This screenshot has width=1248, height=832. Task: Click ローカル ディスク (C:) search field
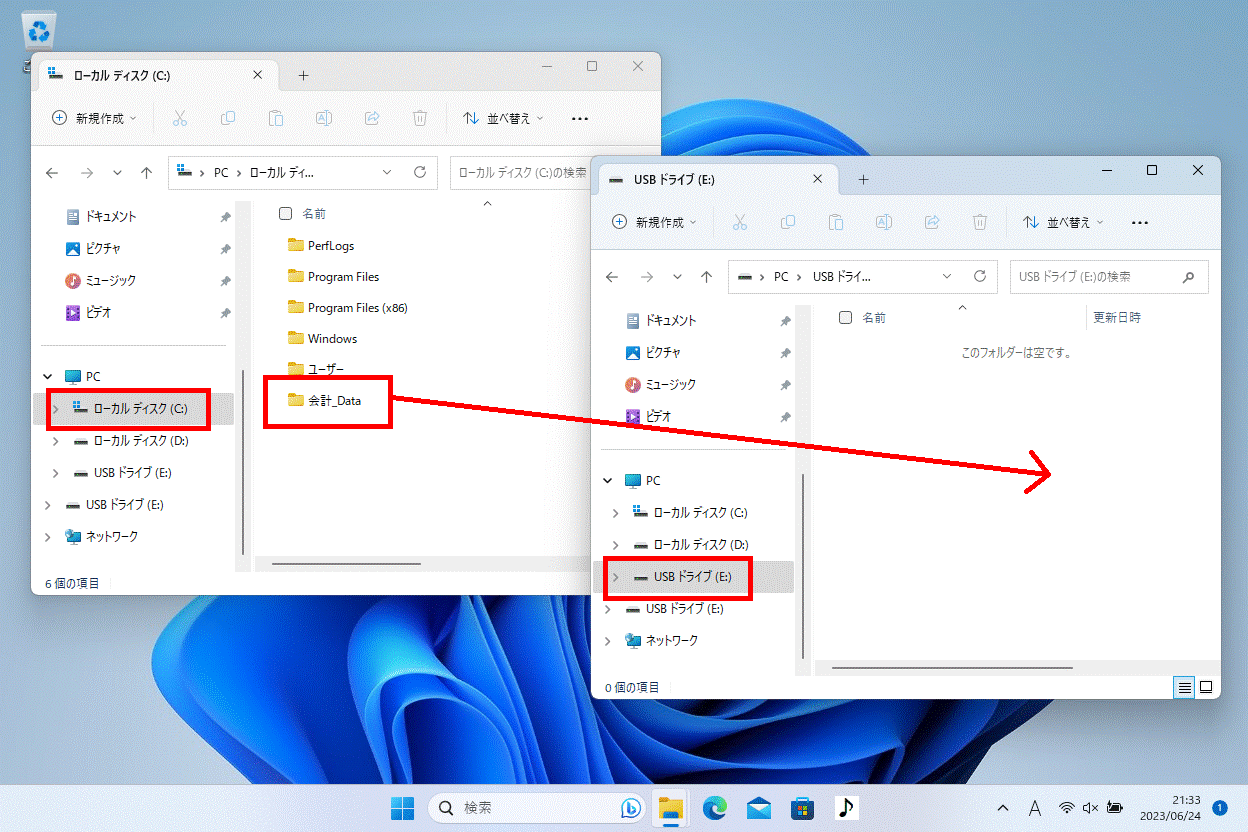520,173
